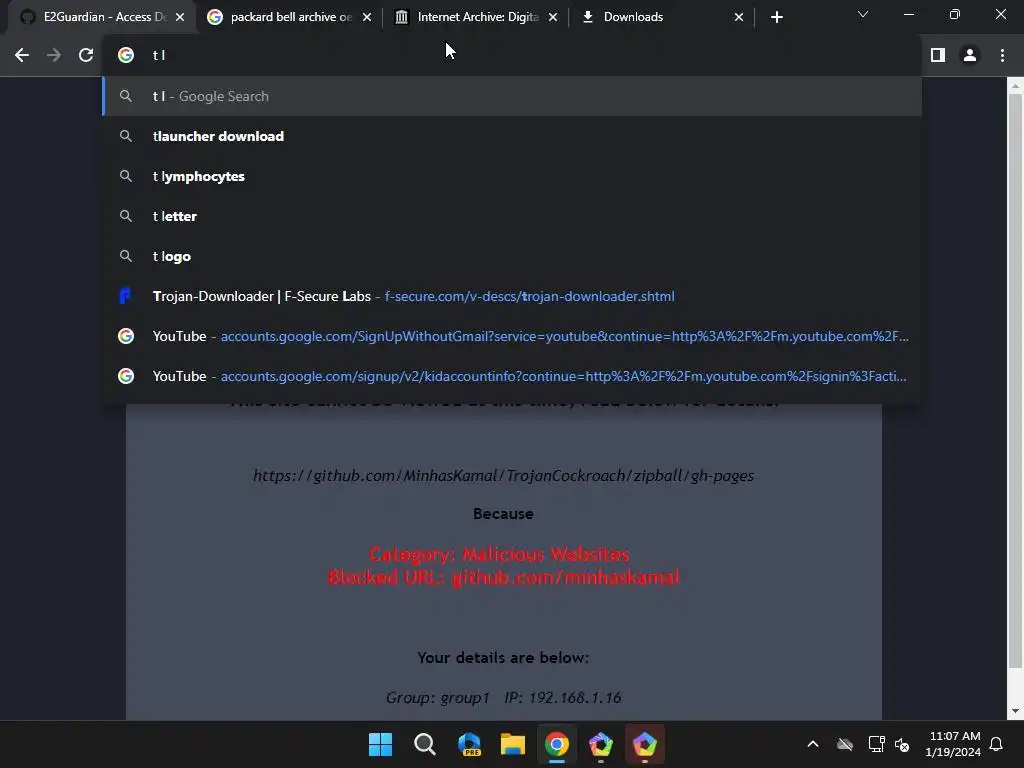Click the forward navigation arrow
Viewport: 1024px width, 768px height.
(54, 56)
